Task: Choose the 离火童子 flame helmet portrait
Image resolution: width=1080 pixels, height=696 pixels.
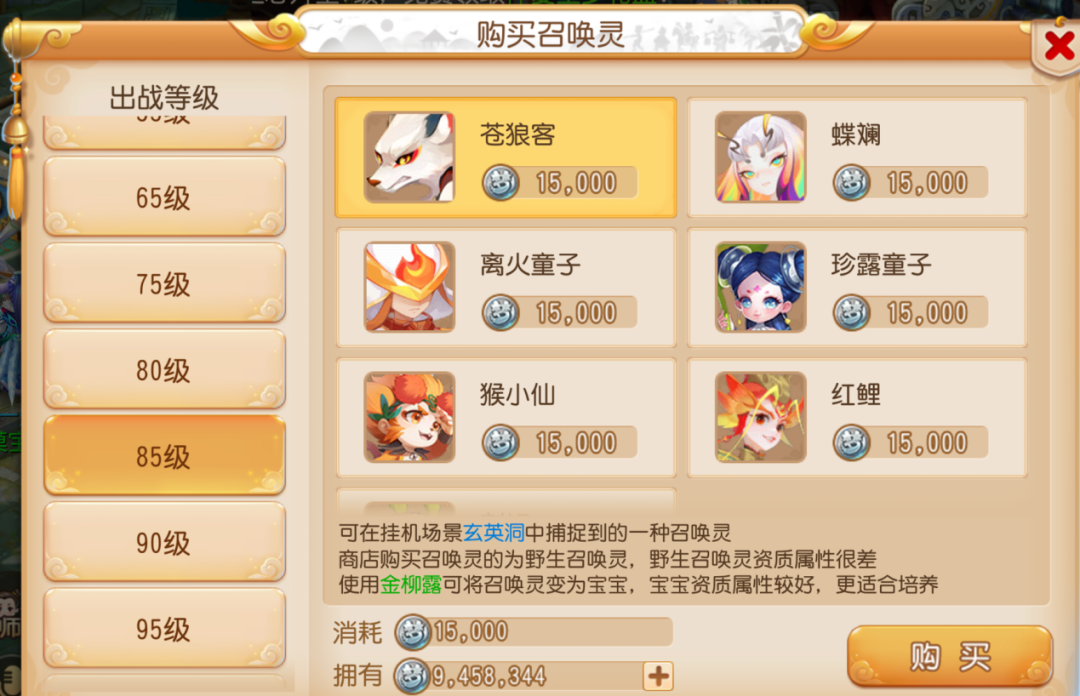Action: point(409,287)
